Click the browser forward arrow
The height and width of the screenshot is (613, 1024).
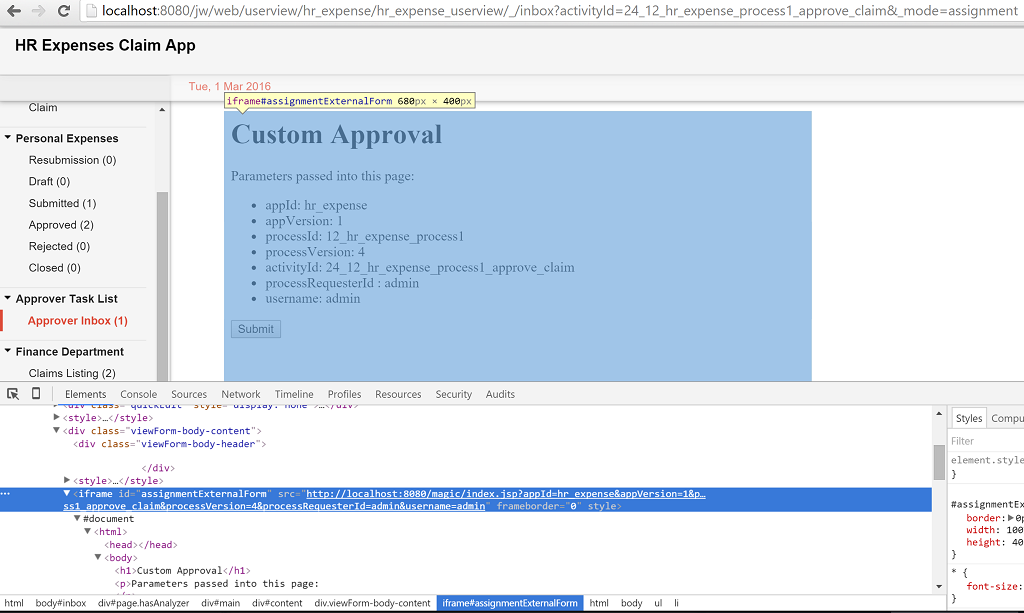point(39,11)
